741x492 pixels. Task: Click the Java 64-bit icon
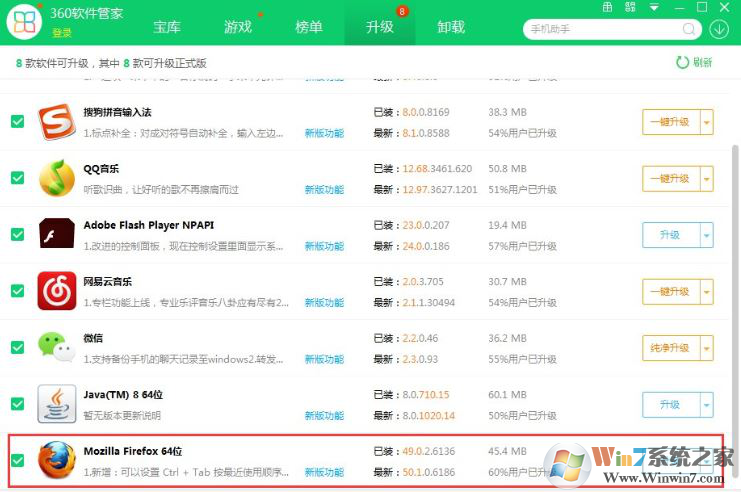(x=57, y=404)
